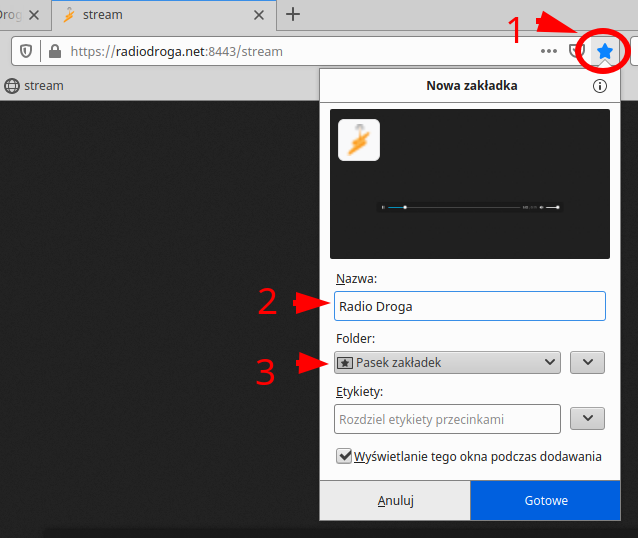The width and height of the screenshot is (638, 538).
Task: Open a new tab with plus button
Action: tap(293, 14)
